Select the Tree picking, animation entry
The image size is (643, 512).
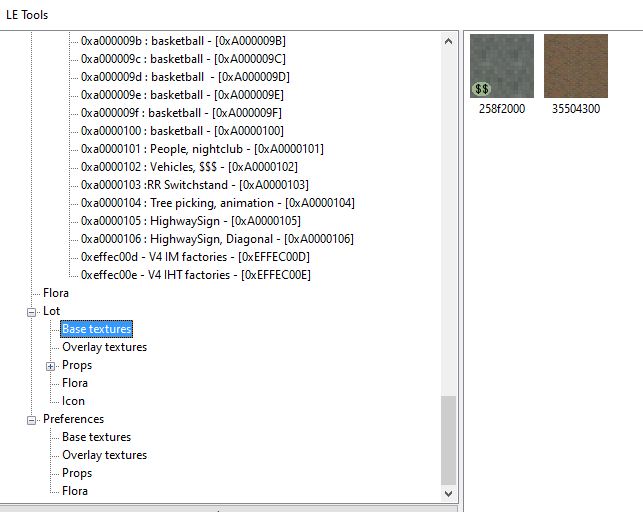pos(217,203)
